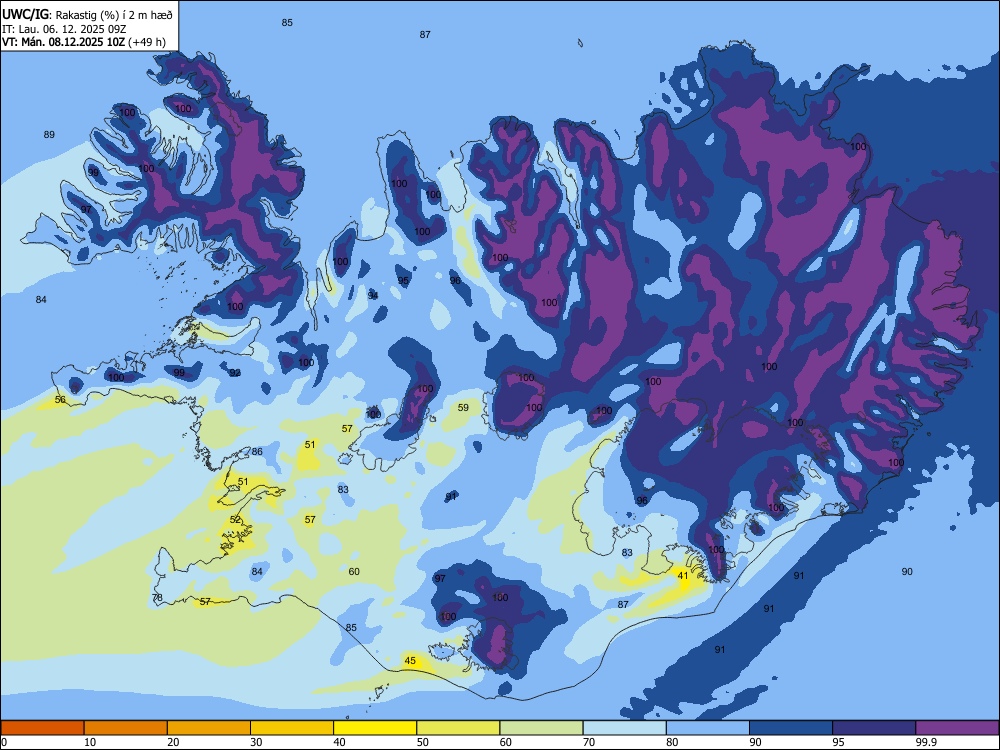Image resolution: width=1000 pixels, height=750 pixels.
Task: Click the map value 89 over the sea
Action: 49,135
